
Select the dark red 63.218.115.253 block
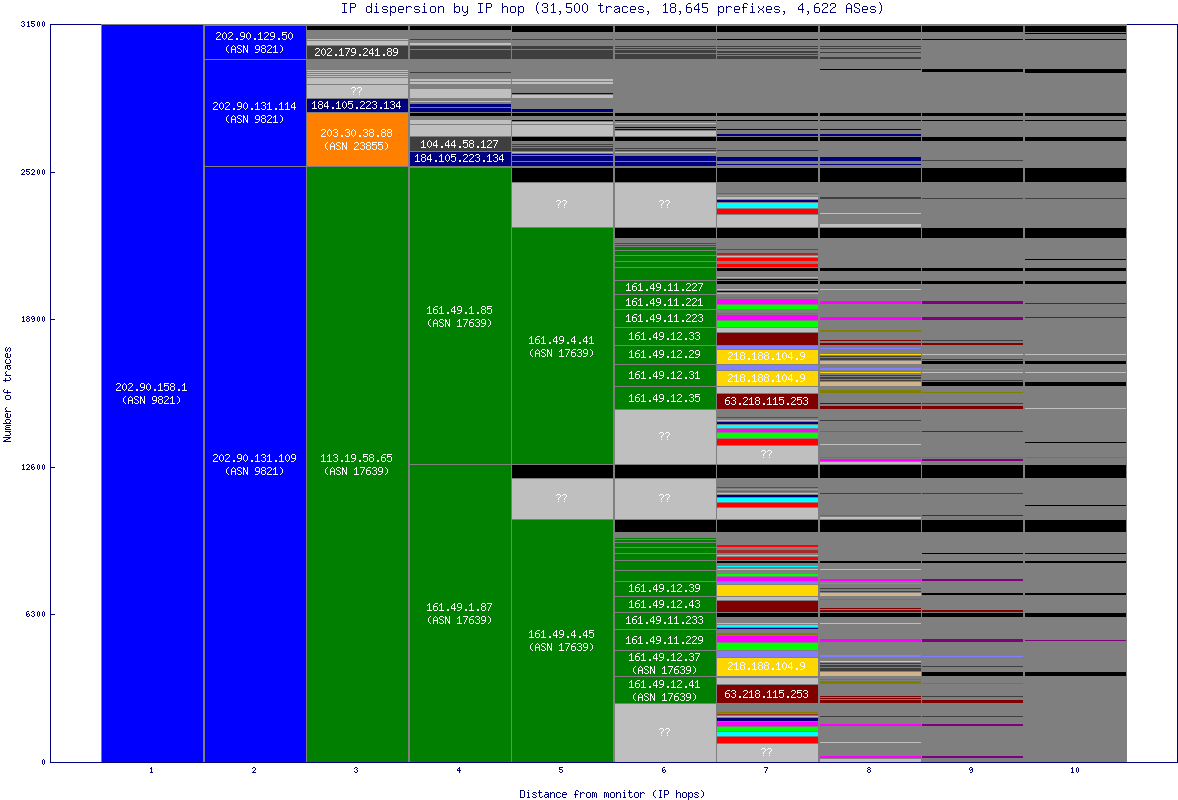[767, 400]
